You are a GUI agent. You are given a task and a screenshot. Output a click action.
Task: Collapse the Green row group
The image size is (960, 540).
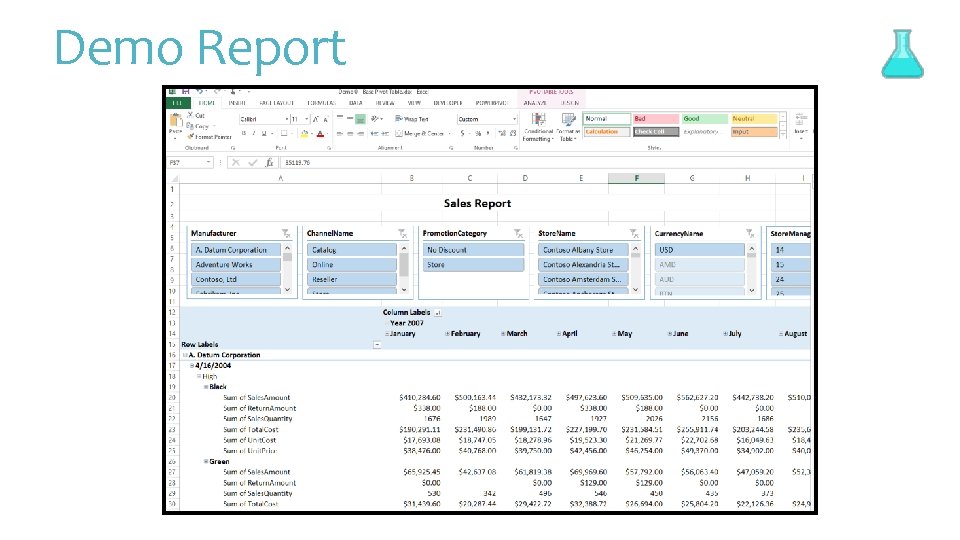click(x=206, y=462)
